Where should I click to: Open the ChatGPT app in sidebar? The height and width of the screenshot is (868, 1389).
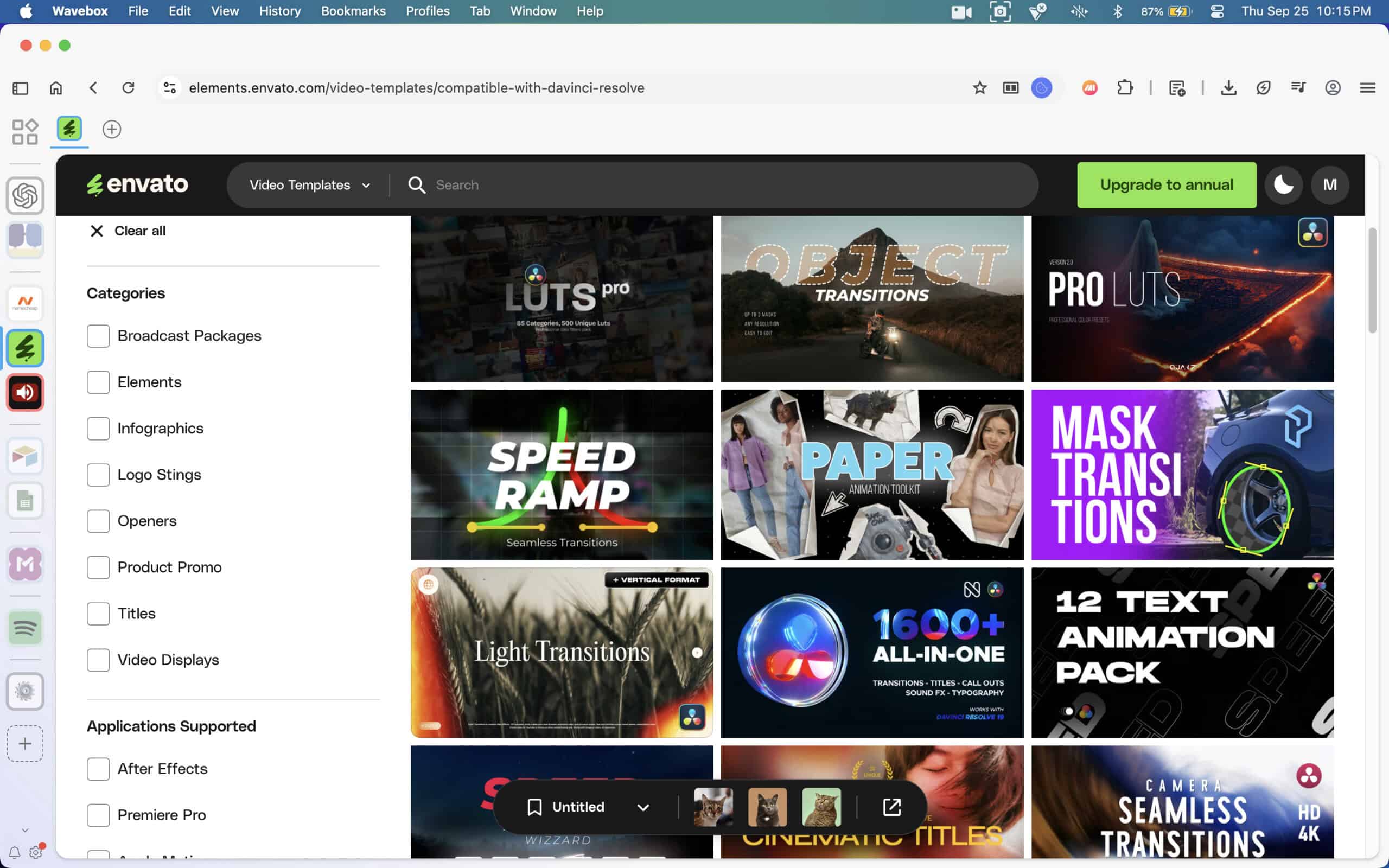[24, 196]
